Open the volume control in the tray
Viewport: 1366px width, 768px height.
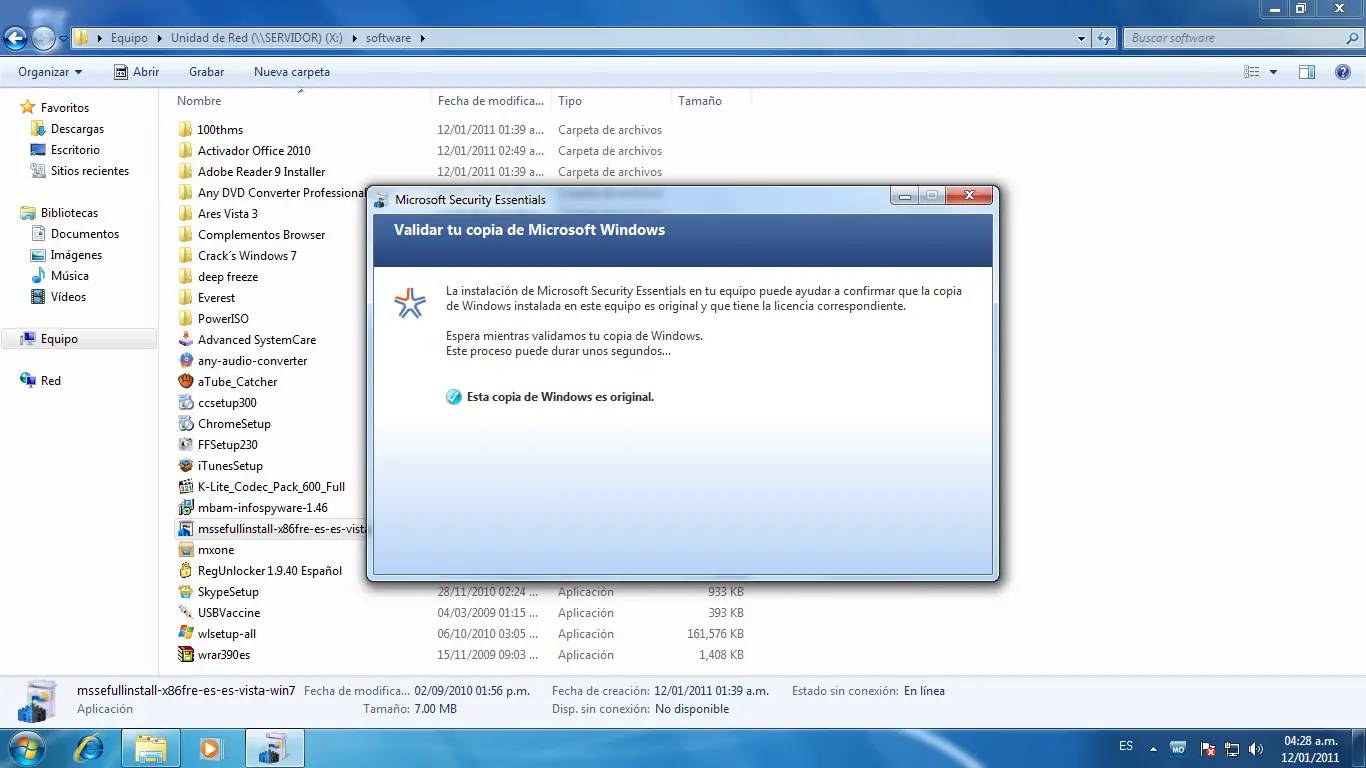pyautogui.click(x=1256, y=748)
